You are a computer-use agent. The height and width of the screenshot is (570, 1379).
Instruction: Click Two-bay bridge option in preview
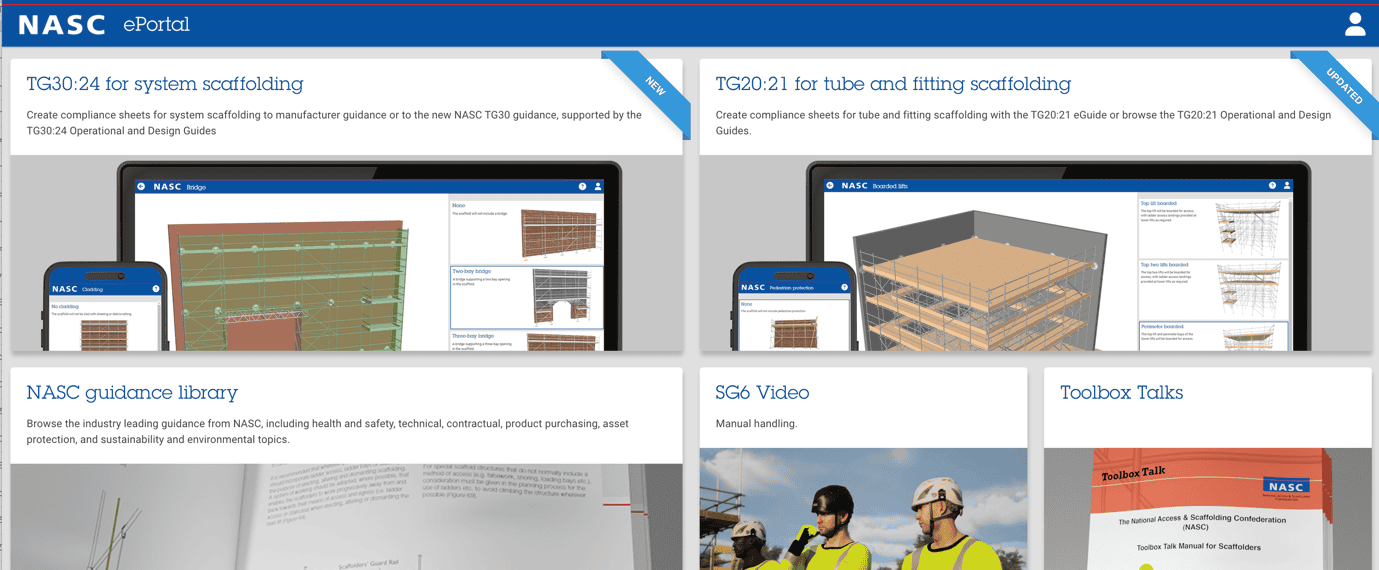pos(527,297)
